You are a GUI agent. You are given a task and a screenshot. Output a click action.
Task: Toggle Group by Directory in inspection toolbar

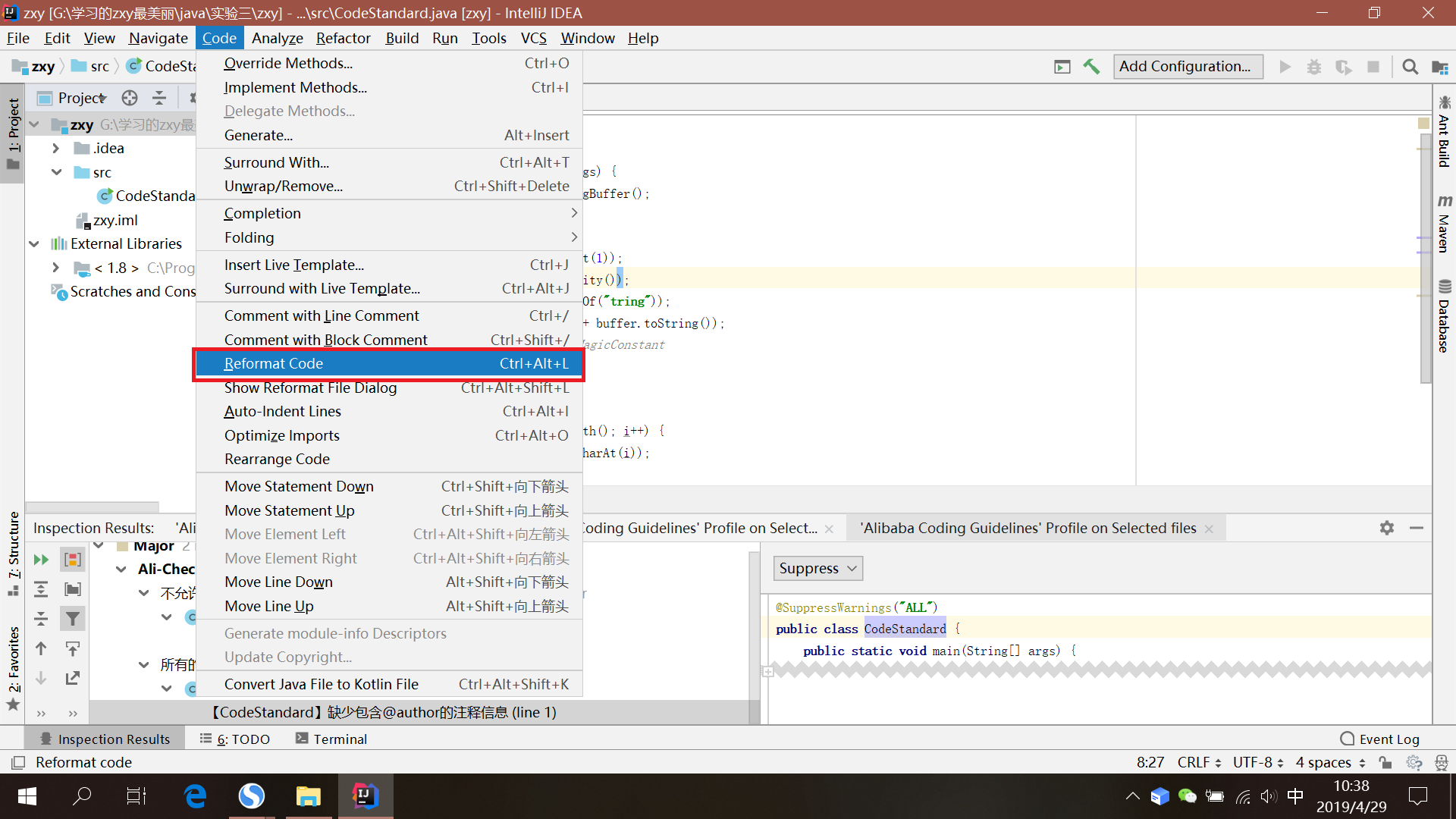[x=73, y=589]
